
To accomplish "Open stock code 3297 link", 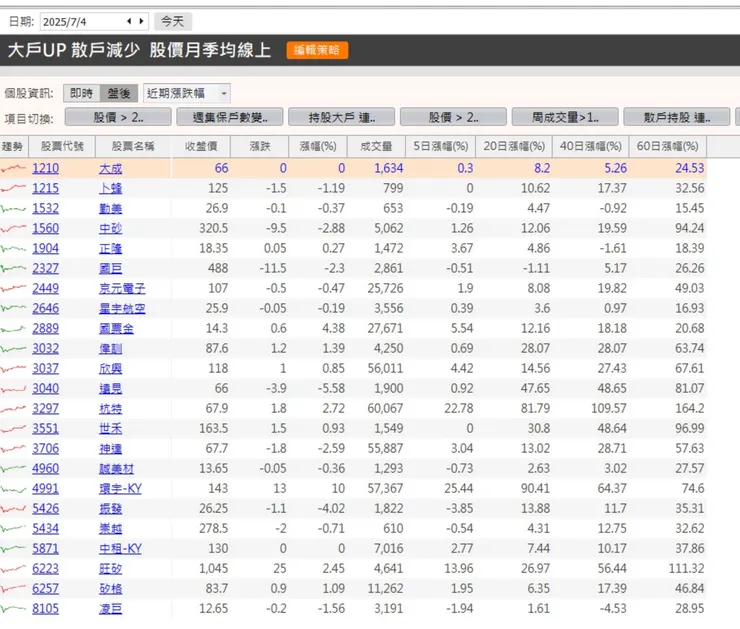I will [45, 409].
